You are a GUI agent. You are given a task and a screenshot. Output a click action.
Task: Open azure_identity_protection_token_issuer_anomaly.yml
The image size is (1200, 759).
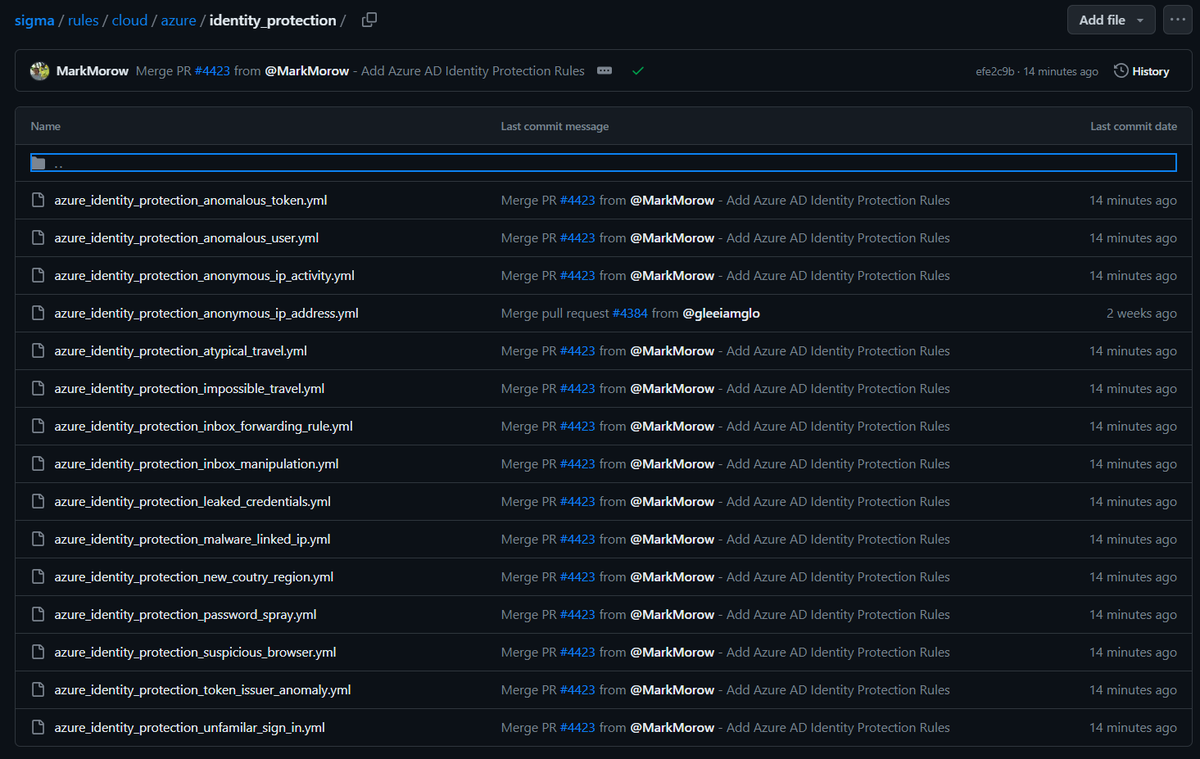(203, 690)
